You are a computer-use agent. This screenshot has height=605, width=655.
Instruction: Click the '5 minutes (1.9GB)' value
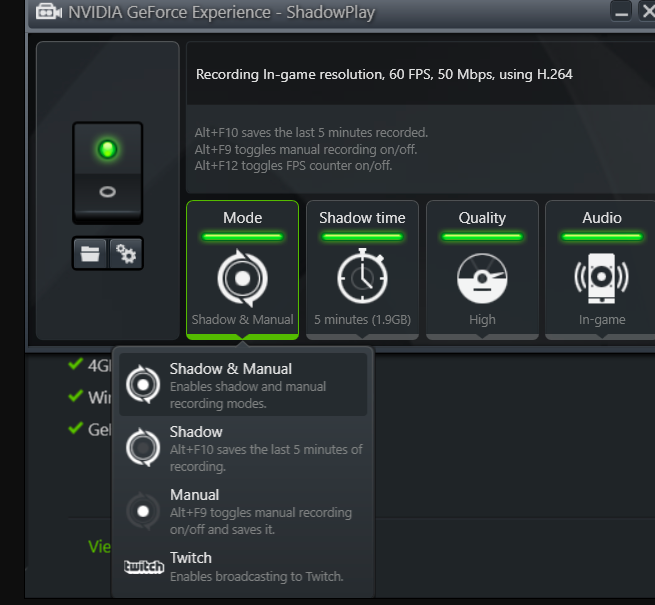tap(362, 320)
